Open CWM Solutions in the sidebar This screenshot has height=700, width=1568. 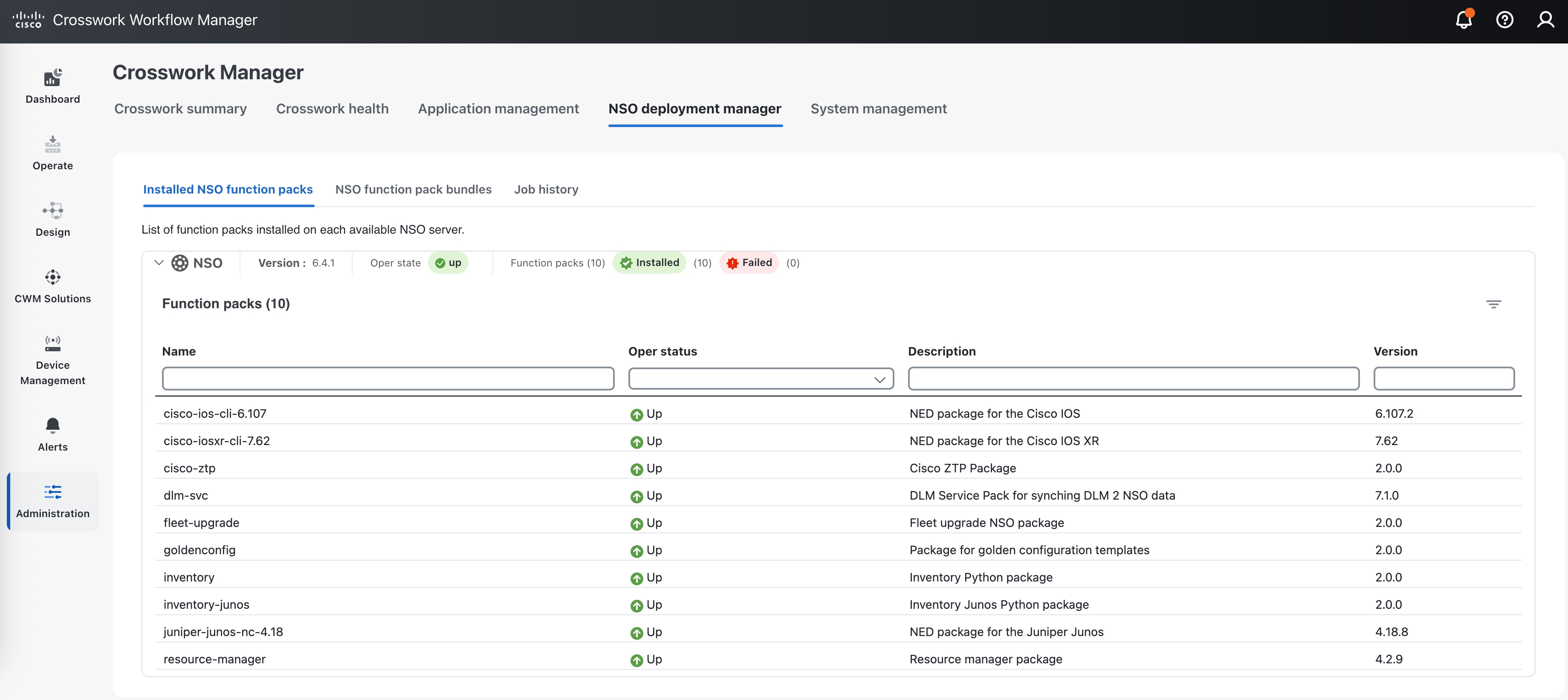coord(53,286)
